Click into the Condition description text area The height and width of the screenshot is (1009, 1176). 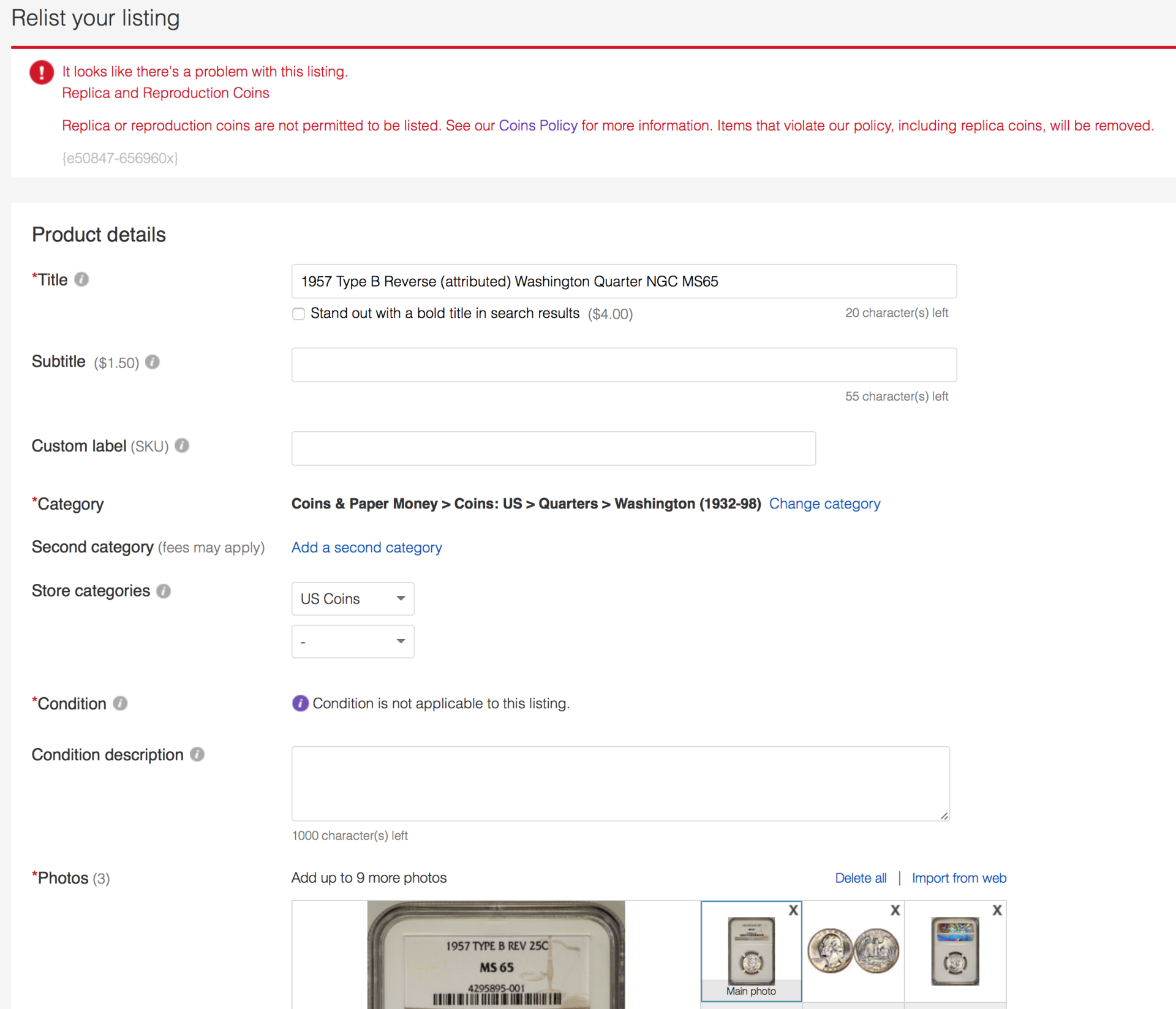point(620,783)
